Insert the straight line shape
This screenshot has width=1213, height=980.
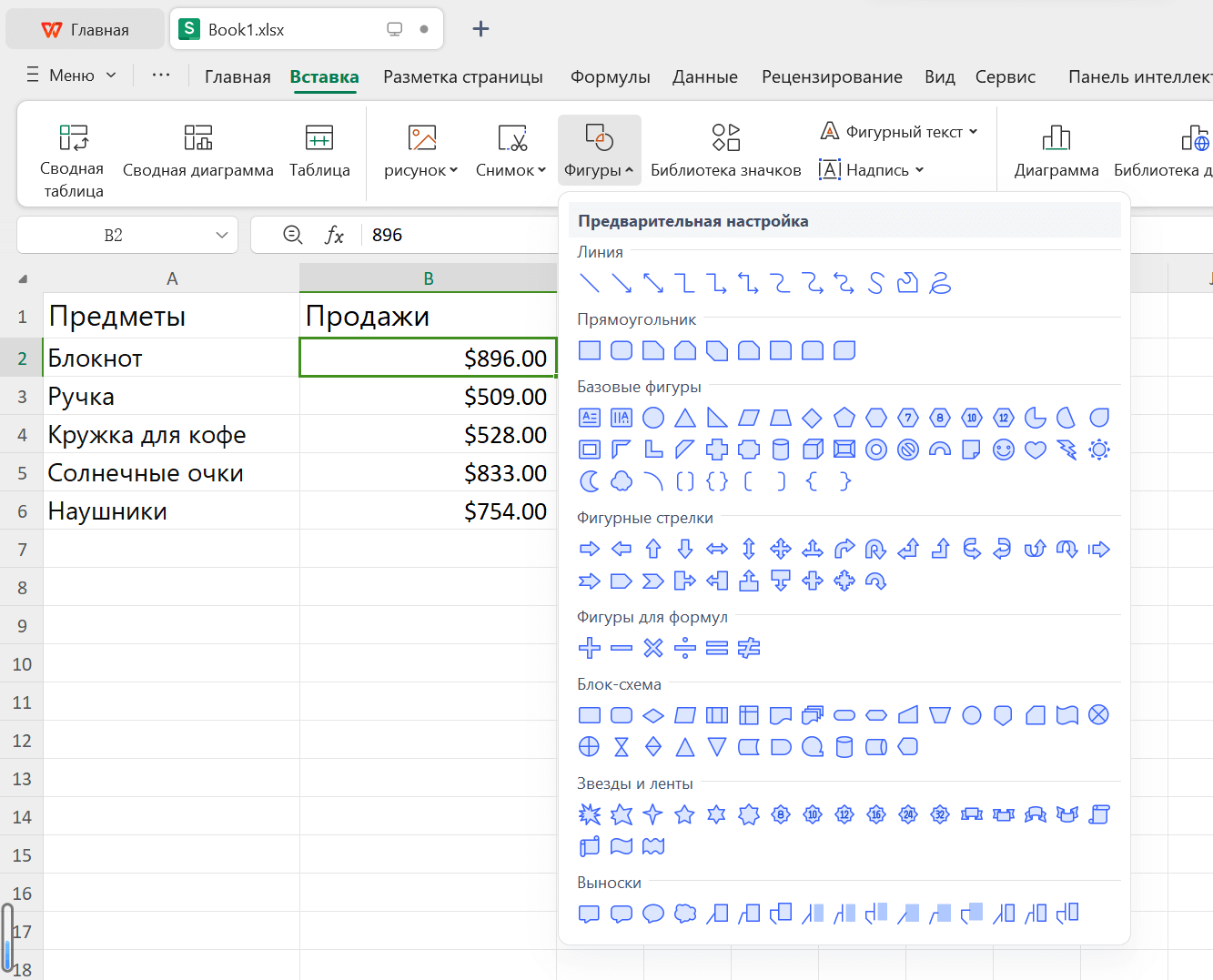[x=590, y=283]
